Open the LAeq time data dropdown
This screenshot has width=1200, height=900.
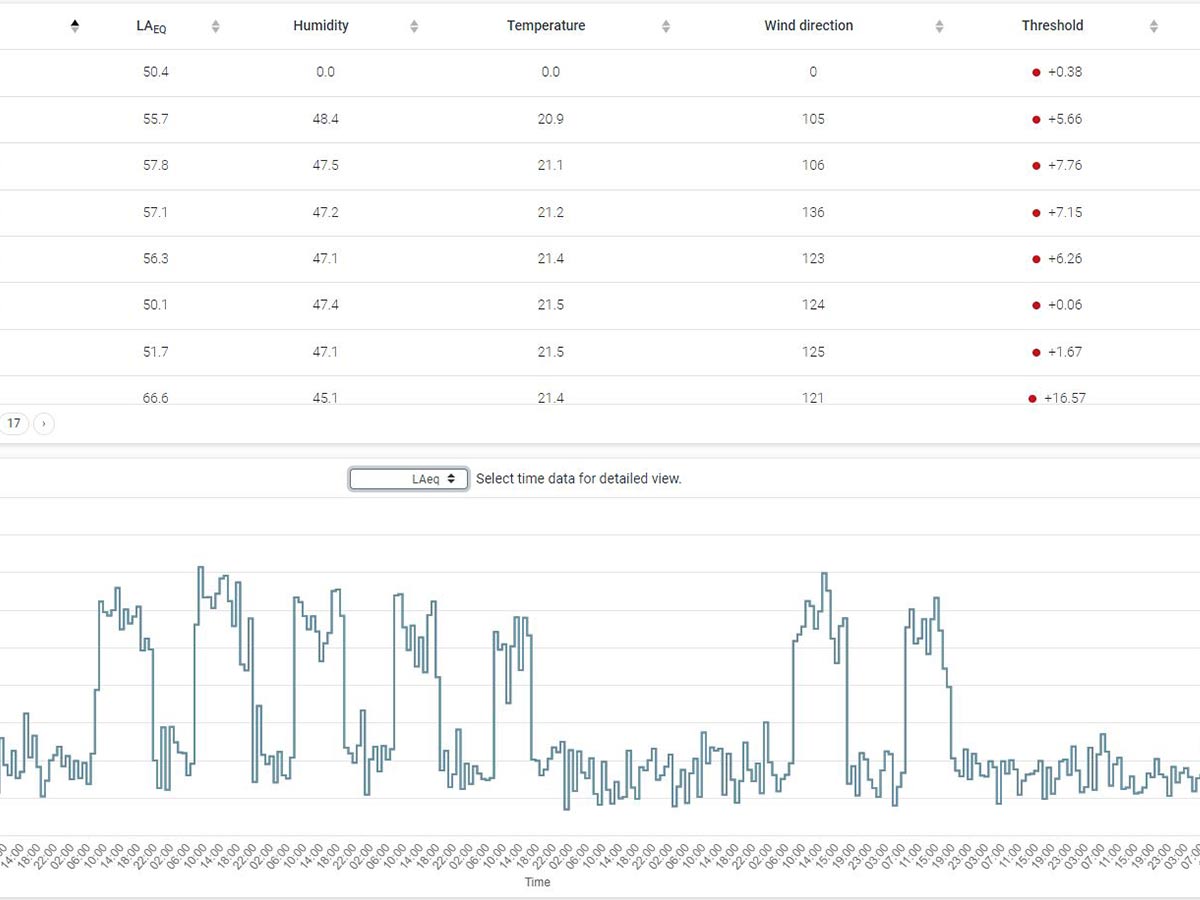pos(408,479)
